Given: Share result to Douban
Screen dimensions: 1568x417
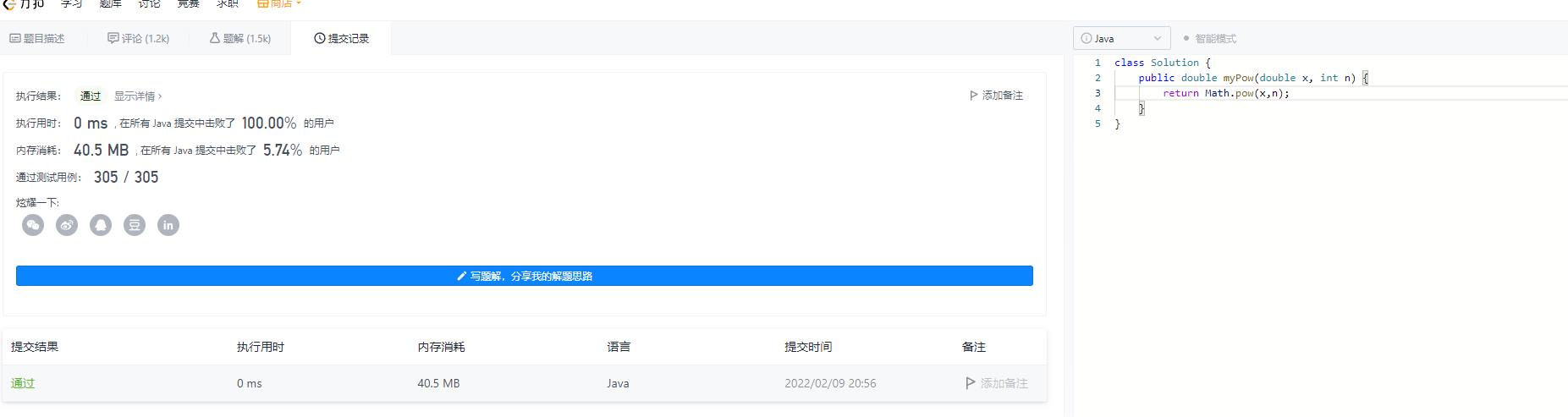Looking at the screenshot, I should 135,225.
